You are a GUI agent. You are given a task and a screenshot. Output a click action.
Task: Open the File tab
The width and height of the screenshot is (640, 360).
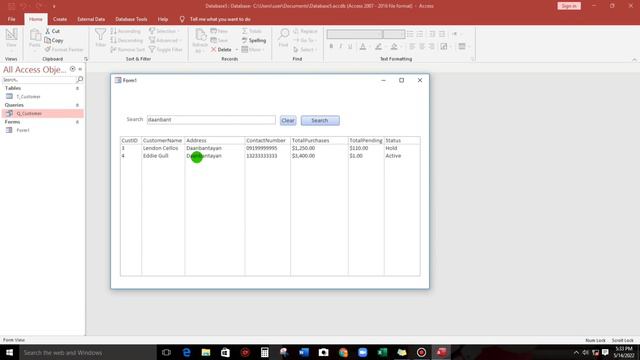(x=11, y=19)
